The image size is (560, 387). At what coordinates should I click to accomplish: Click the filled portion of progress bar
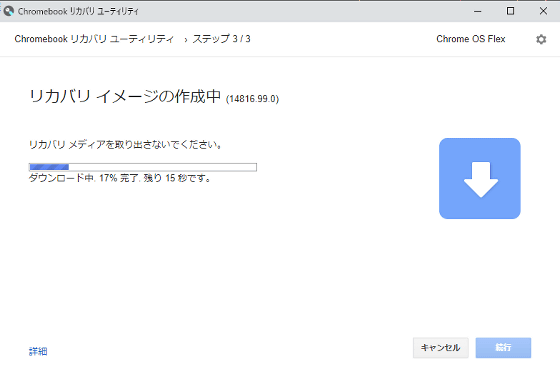tap(49, 167)
